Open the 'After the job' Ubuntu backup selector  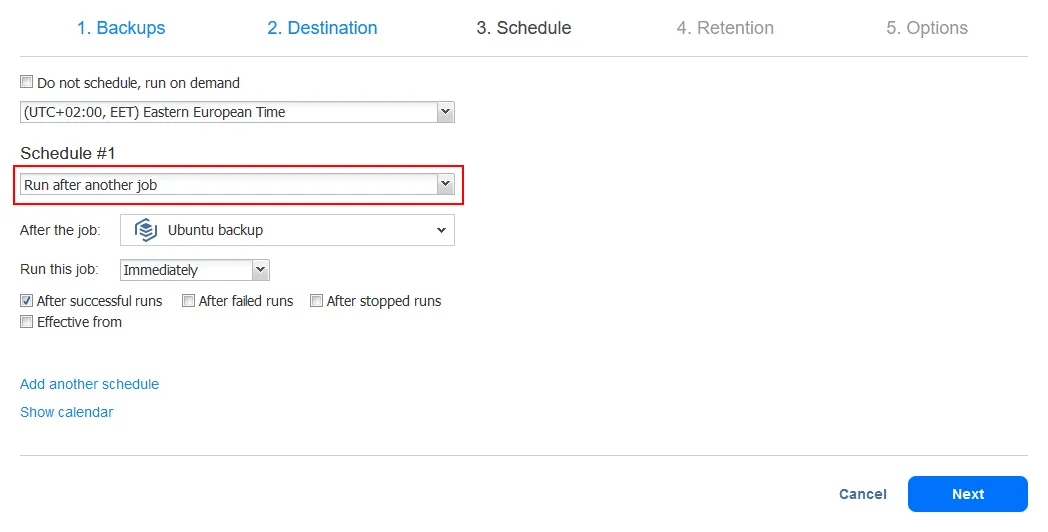click(287, 230)
